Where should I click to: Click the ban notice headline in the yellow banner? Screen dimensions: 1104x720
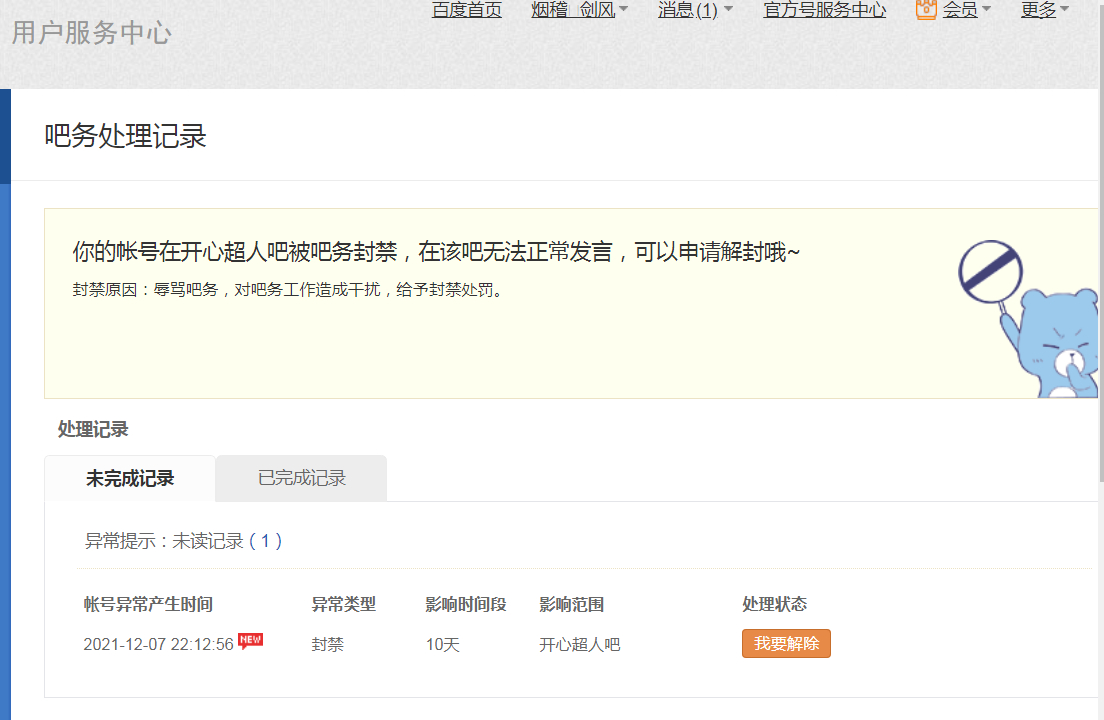[437, 251]
